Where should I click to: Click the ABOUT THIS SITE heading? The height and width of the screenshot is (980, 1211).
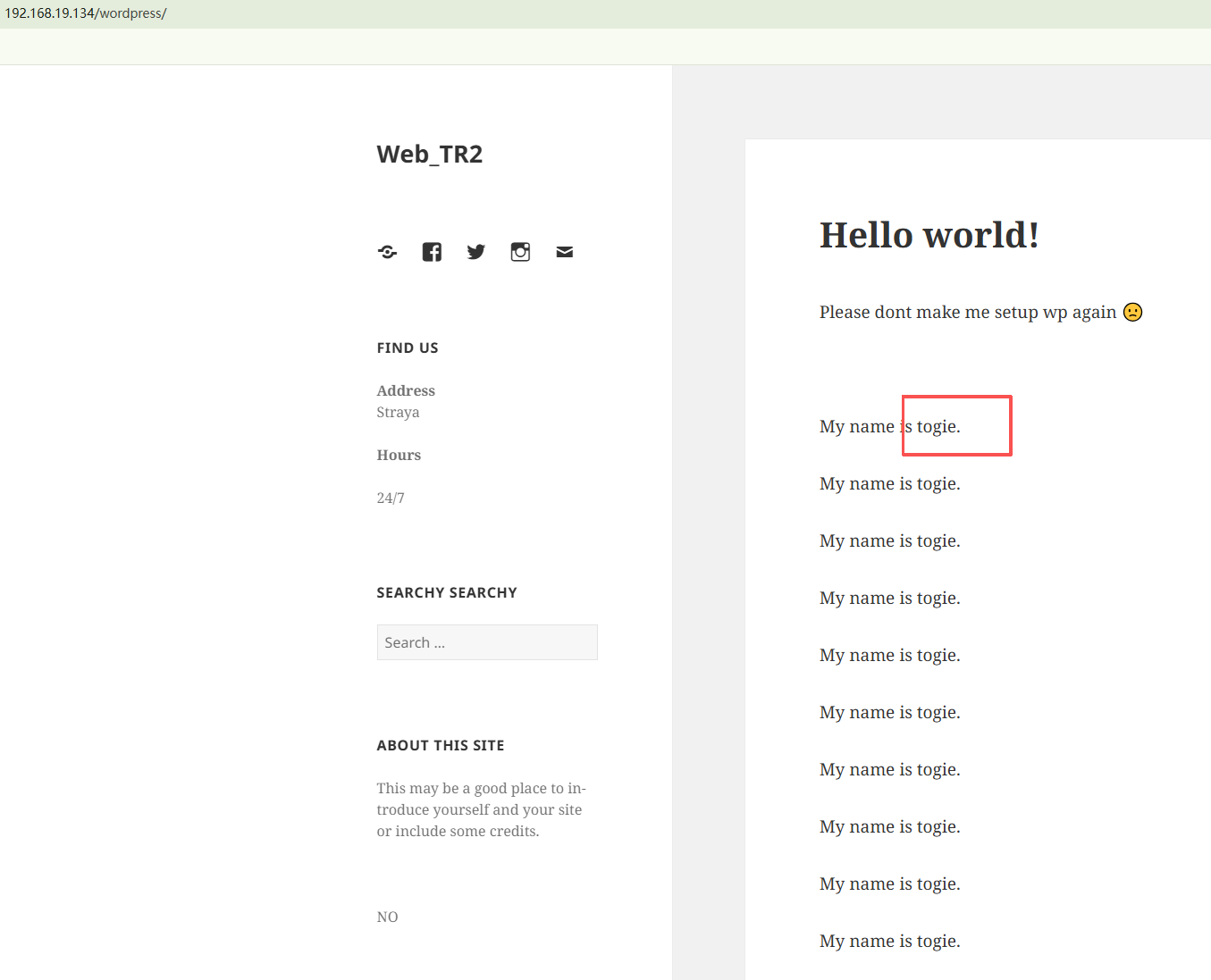pos(441,746)
